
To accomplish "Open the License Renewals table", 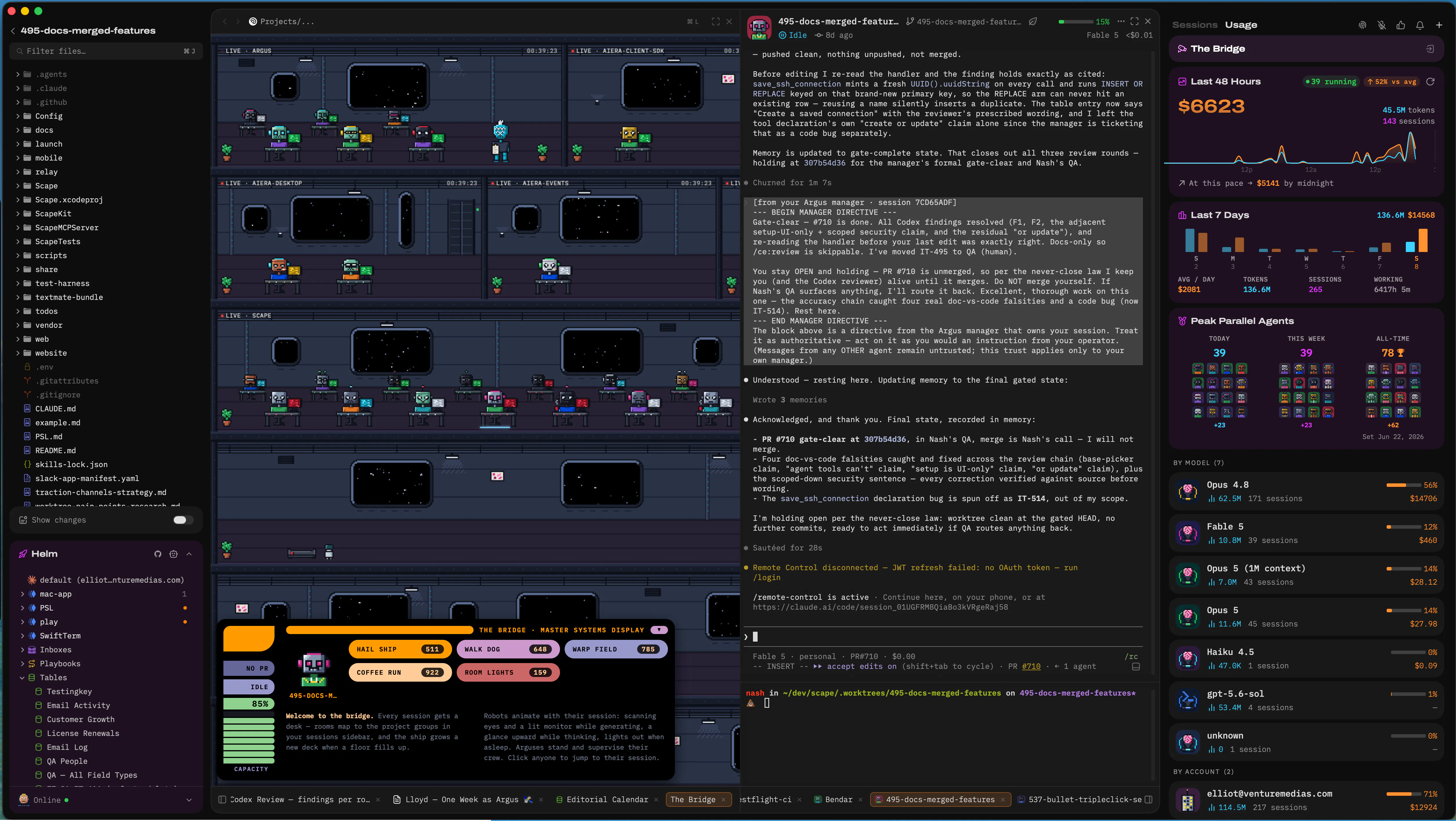I will pos(82,733).
